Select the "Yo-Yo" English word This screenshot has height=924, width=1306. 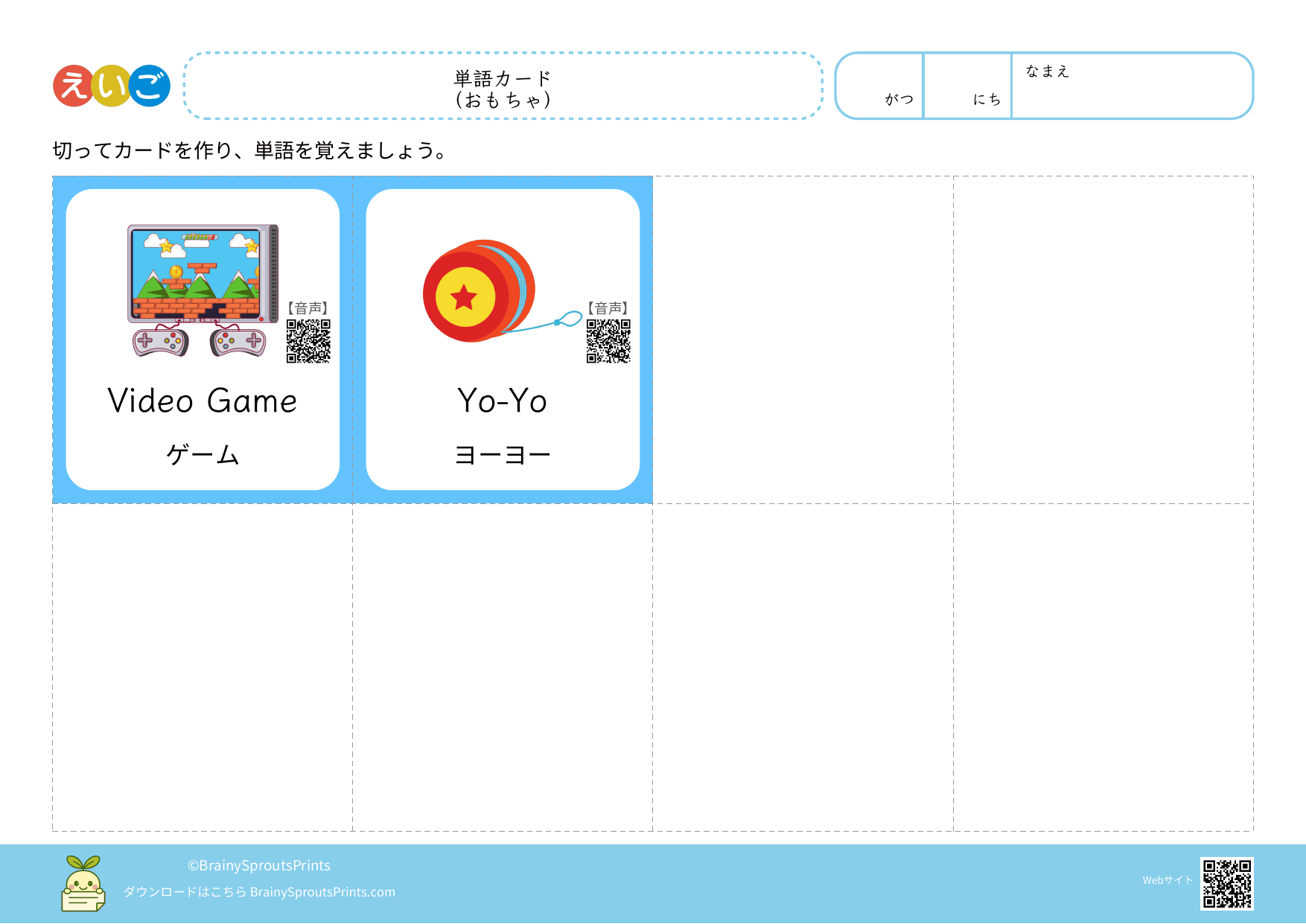[503, 401]
